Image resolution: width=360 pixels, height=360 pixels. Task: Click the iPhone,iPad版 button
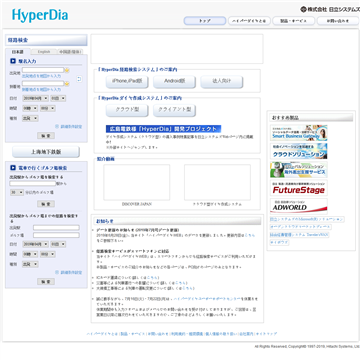click(127, 82)
